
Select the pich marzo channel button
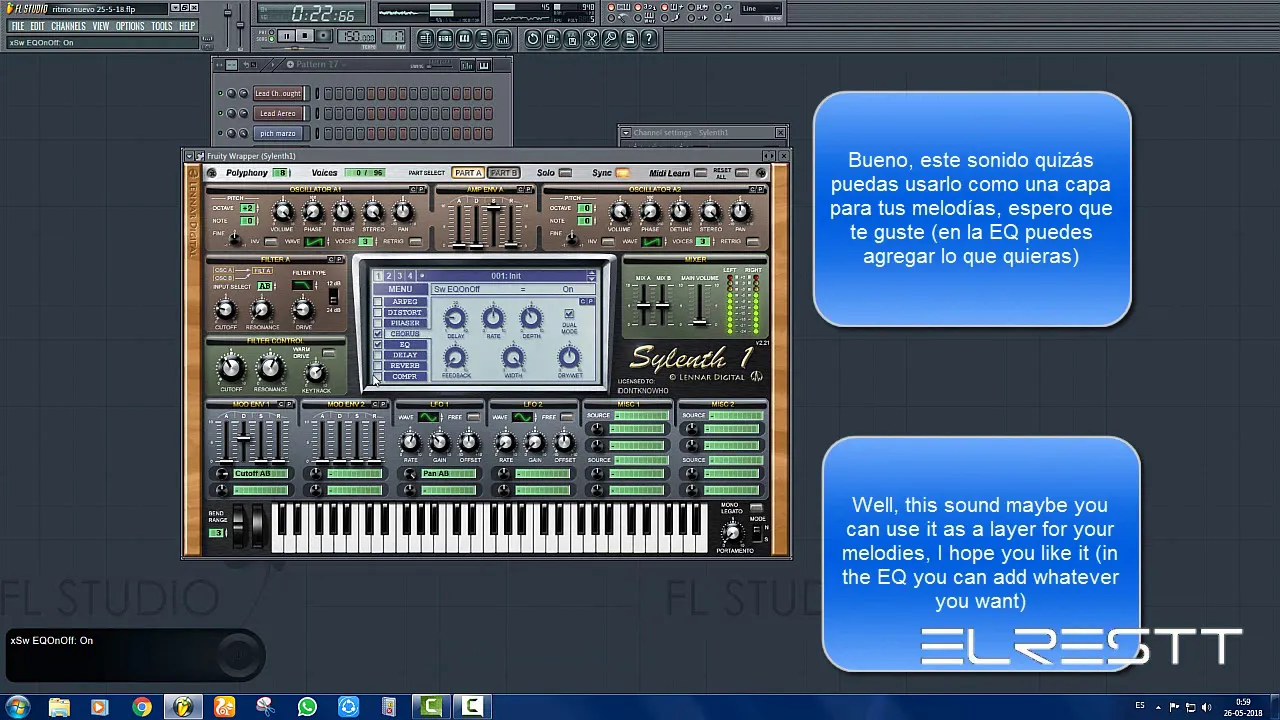277,133
